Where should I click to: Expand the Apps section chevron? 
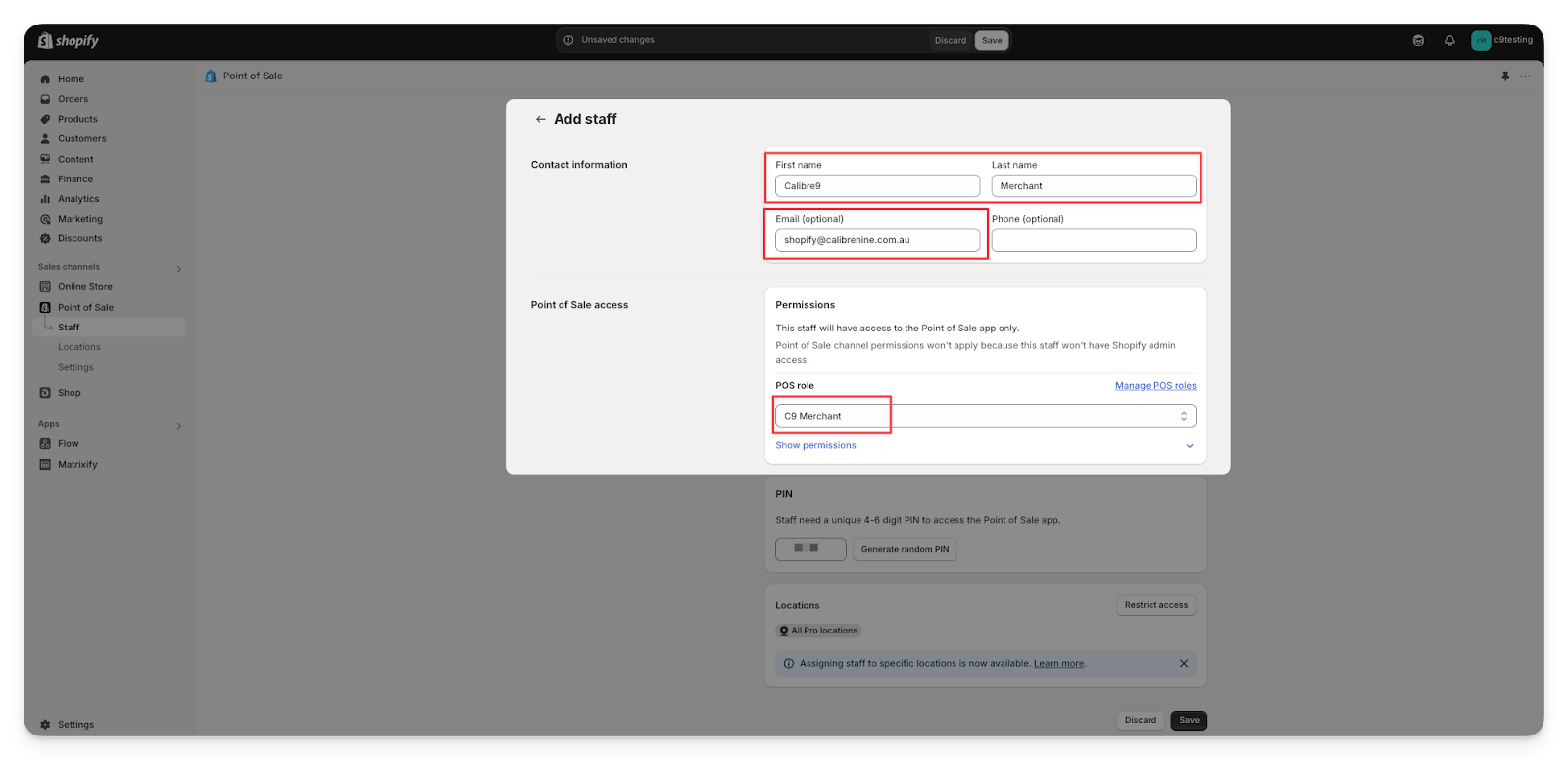(178, 425)
